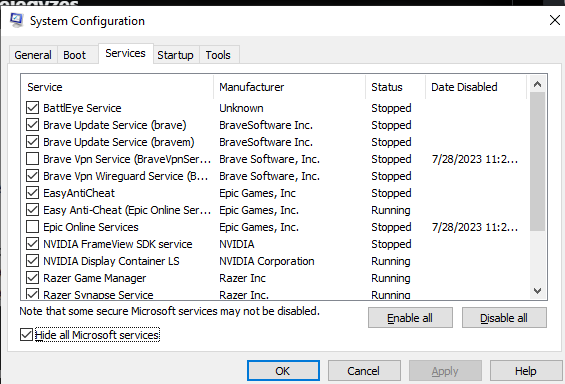Switch to the General tab

pos(33,55)
